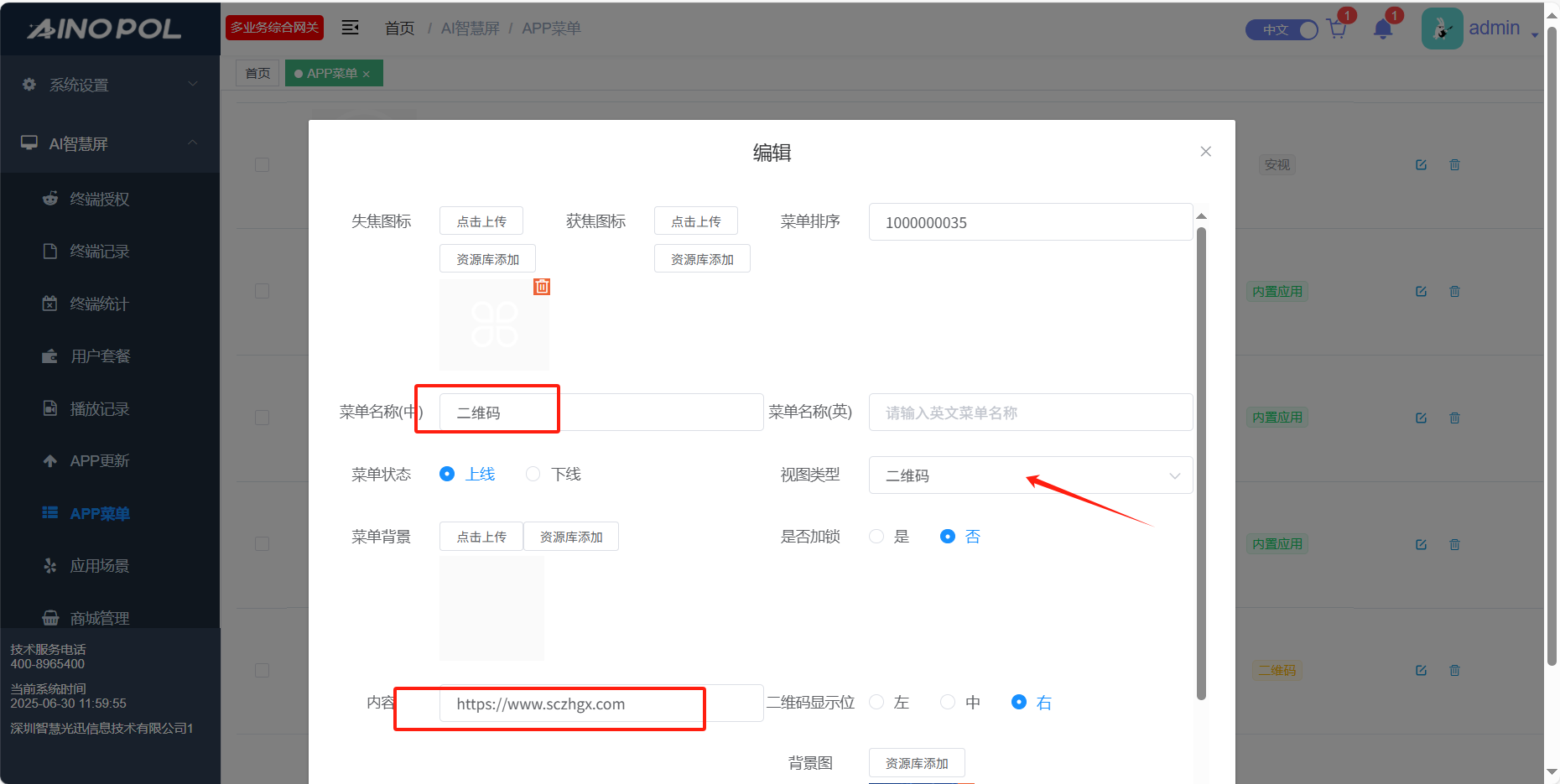Open 终端授权 in the sidebar
The width and height of the screenshot is (1560, 784).
[x=99, y=200]
